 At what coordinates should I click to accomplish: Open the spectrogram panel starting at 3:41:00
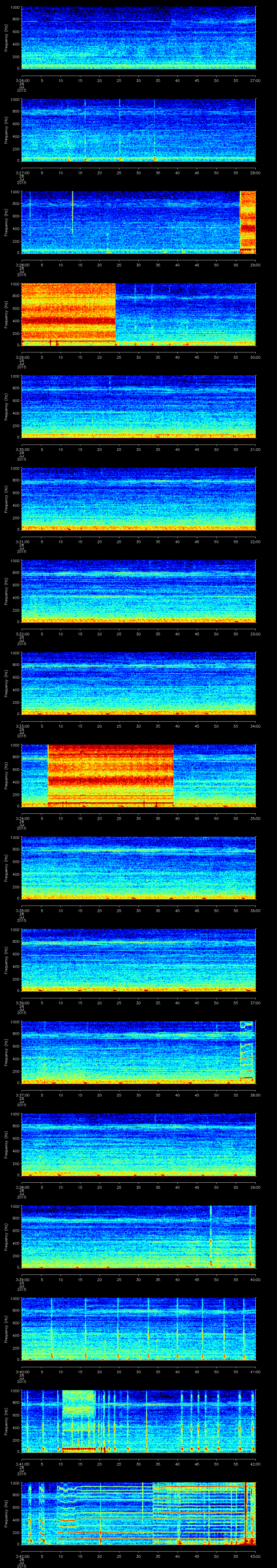coord(138,1421)
